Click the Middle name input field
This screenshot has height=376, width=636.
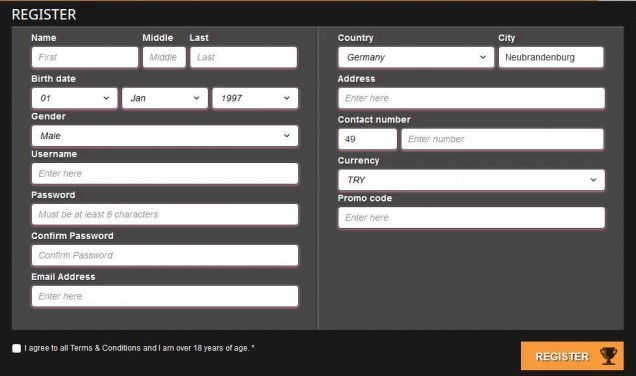[164, 57]
